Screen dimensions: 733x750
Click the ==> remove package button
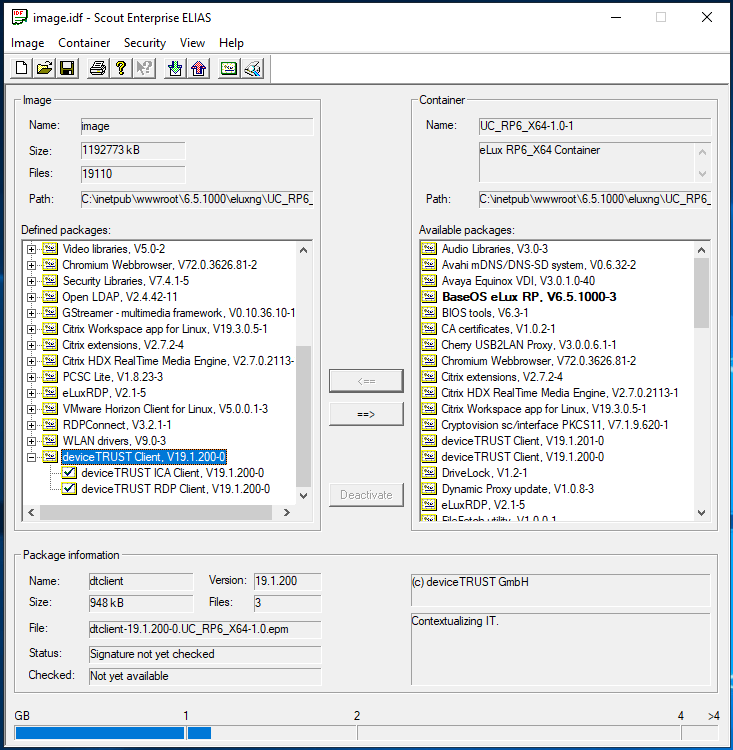click(x=366, y=414)
